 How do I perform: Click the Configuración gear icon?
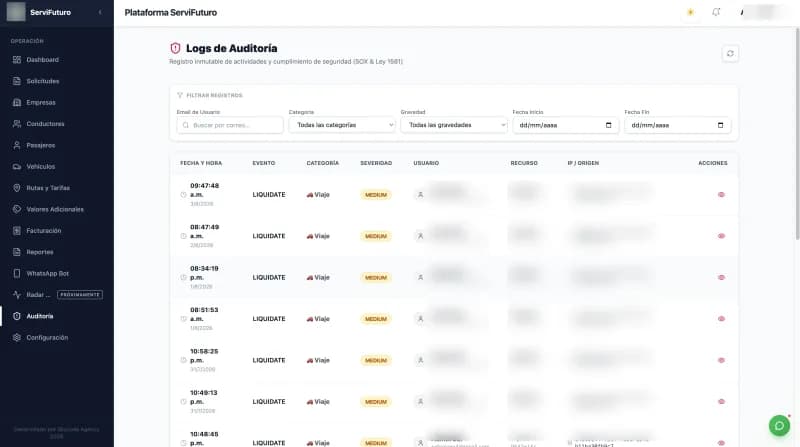[x=17, y=338]
